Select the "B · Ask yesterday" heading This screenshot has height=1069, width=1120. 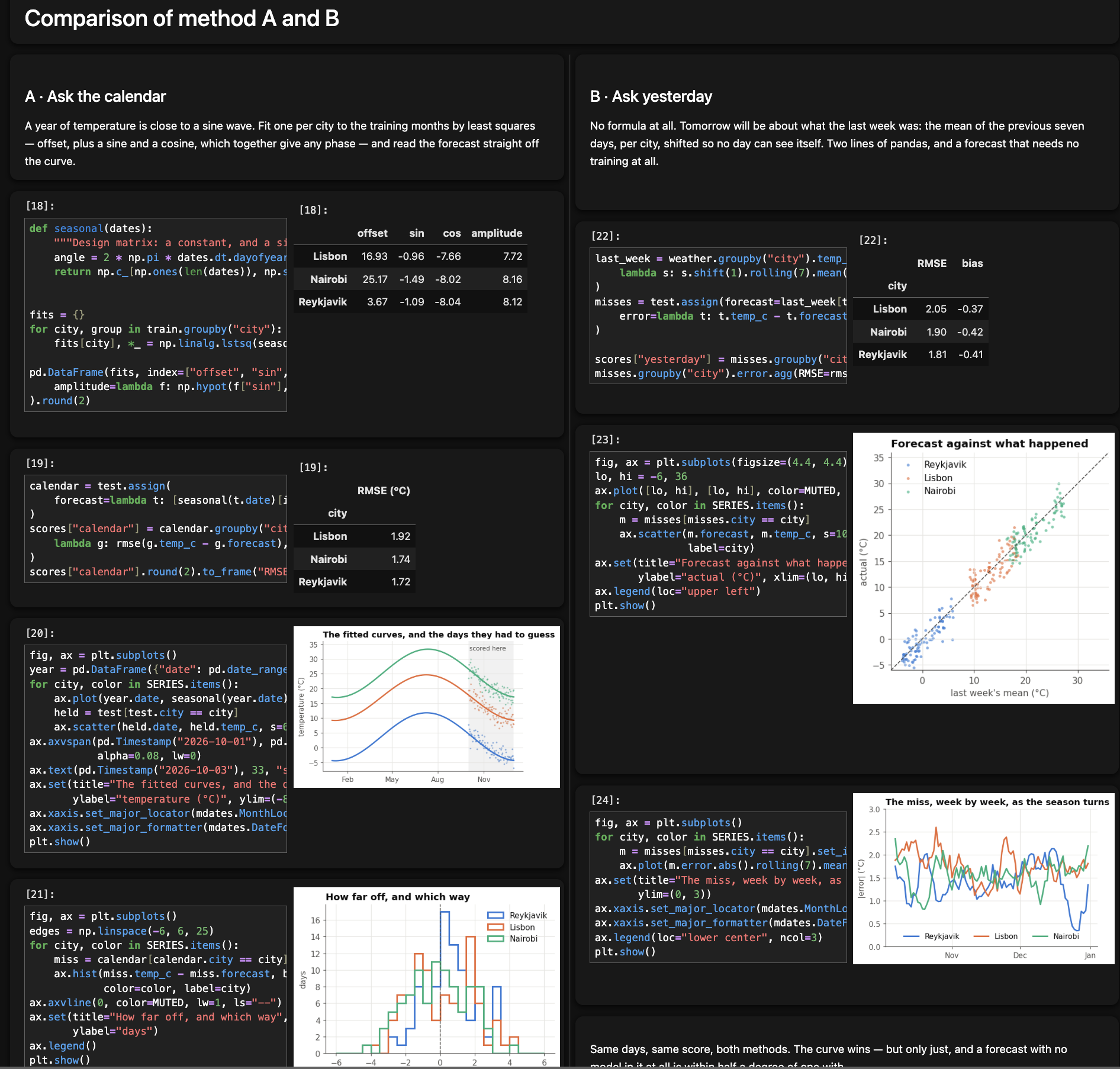[x=651, y=96]
